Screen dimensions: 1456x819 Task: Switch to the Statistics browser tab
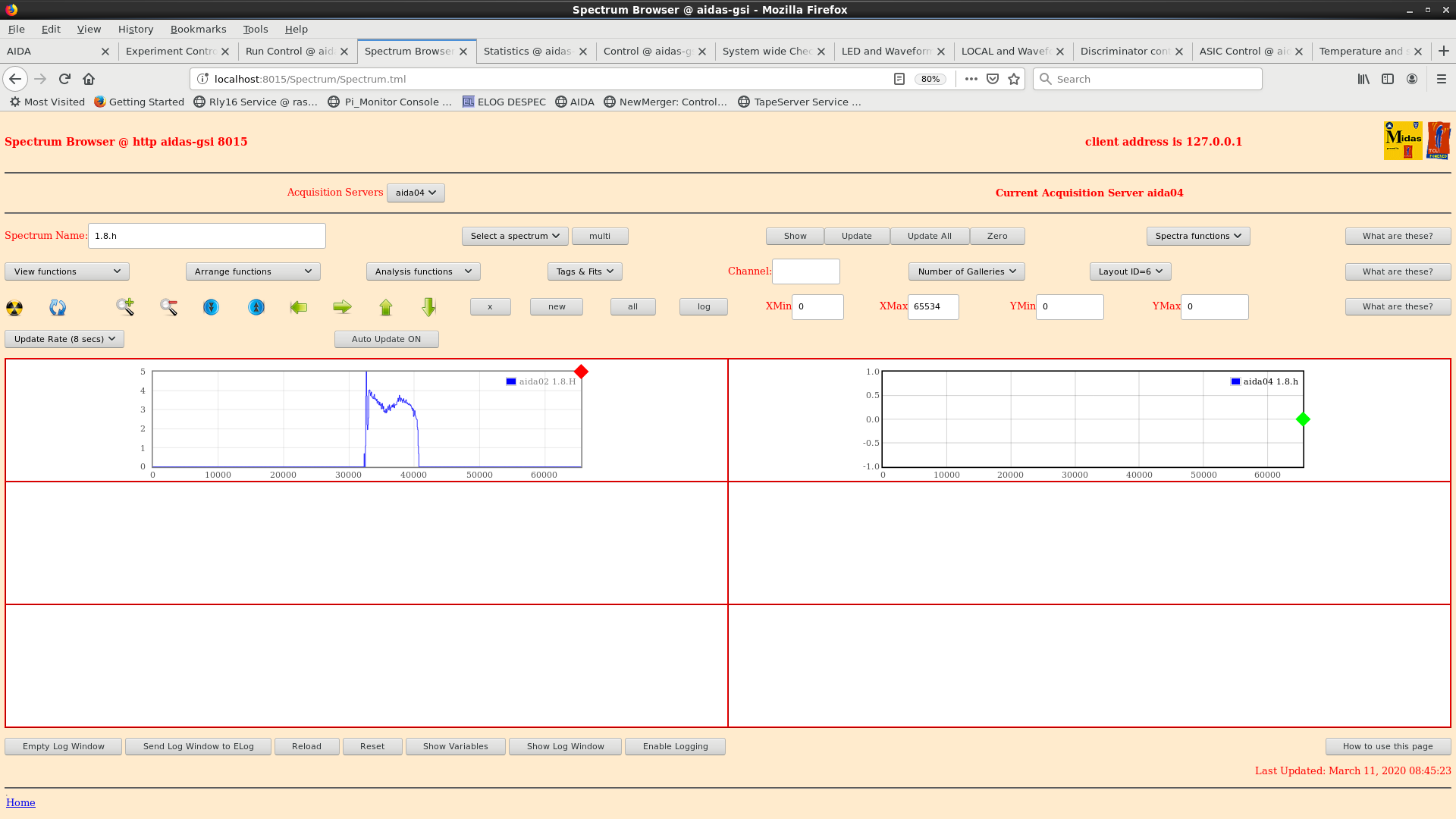coord(528,51)
